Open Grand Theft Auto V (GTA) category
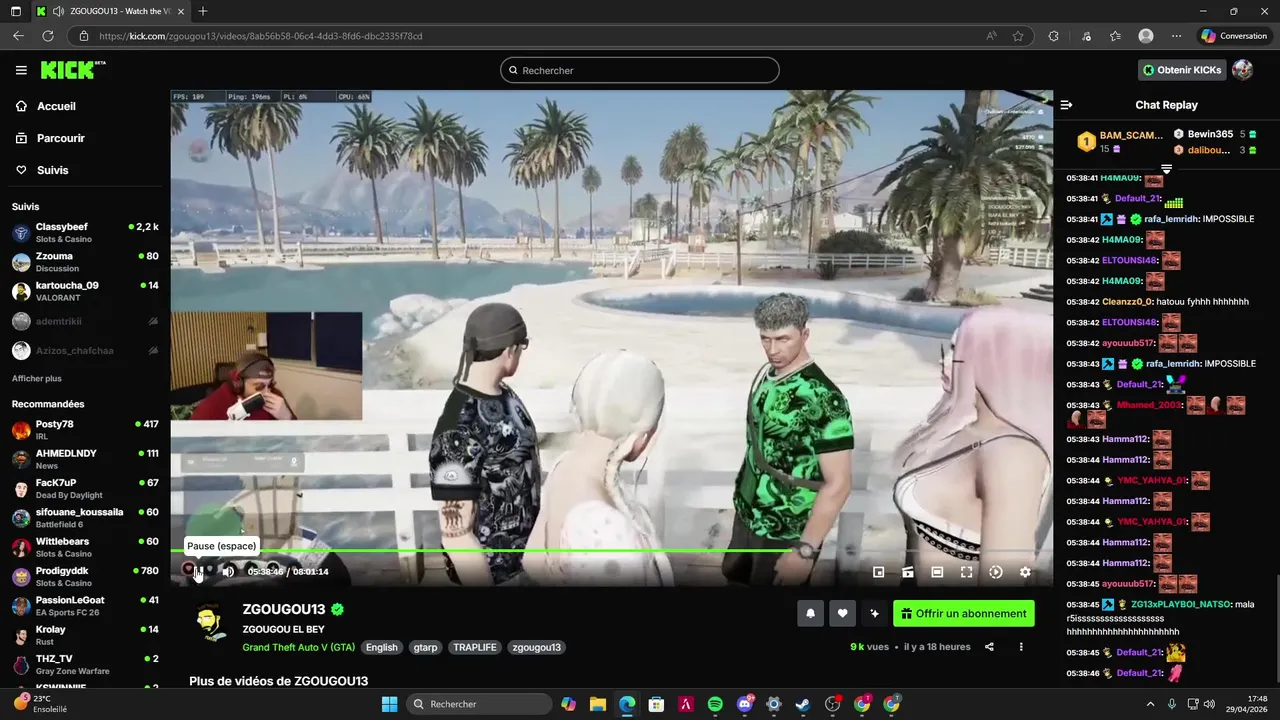This screenshot has width=1280, height=720. click(x=299, y=647)
